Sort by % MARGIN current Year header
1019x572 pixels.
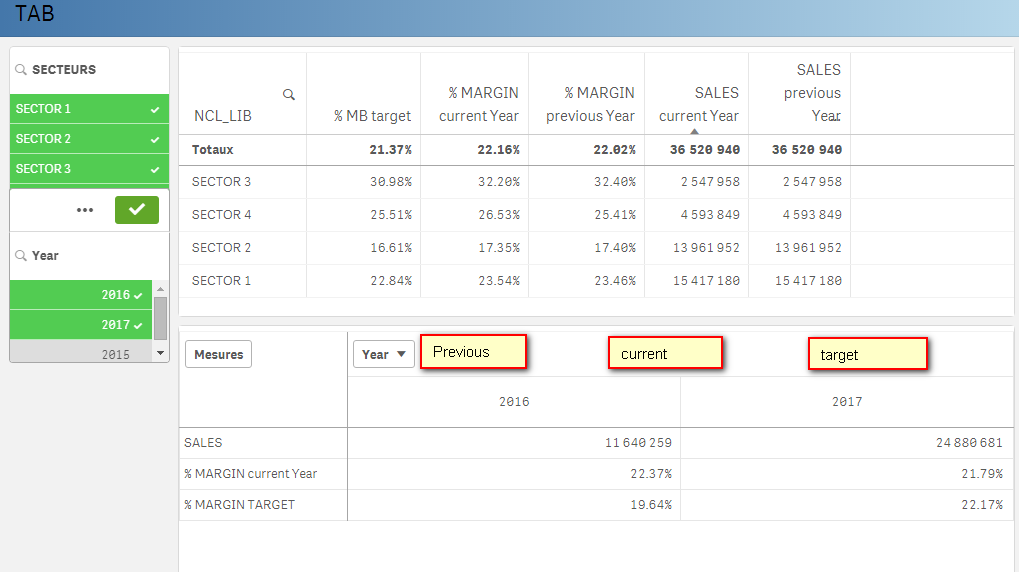479,104
